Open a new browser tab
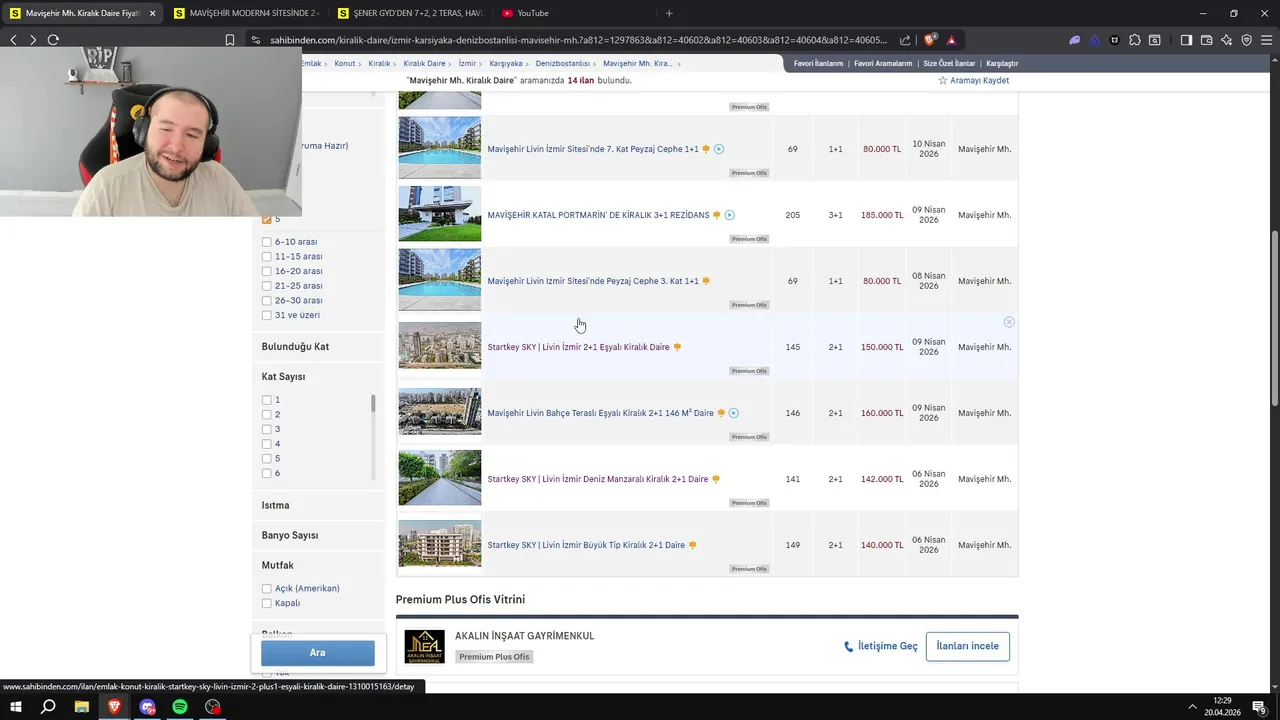 coord(669,13)
